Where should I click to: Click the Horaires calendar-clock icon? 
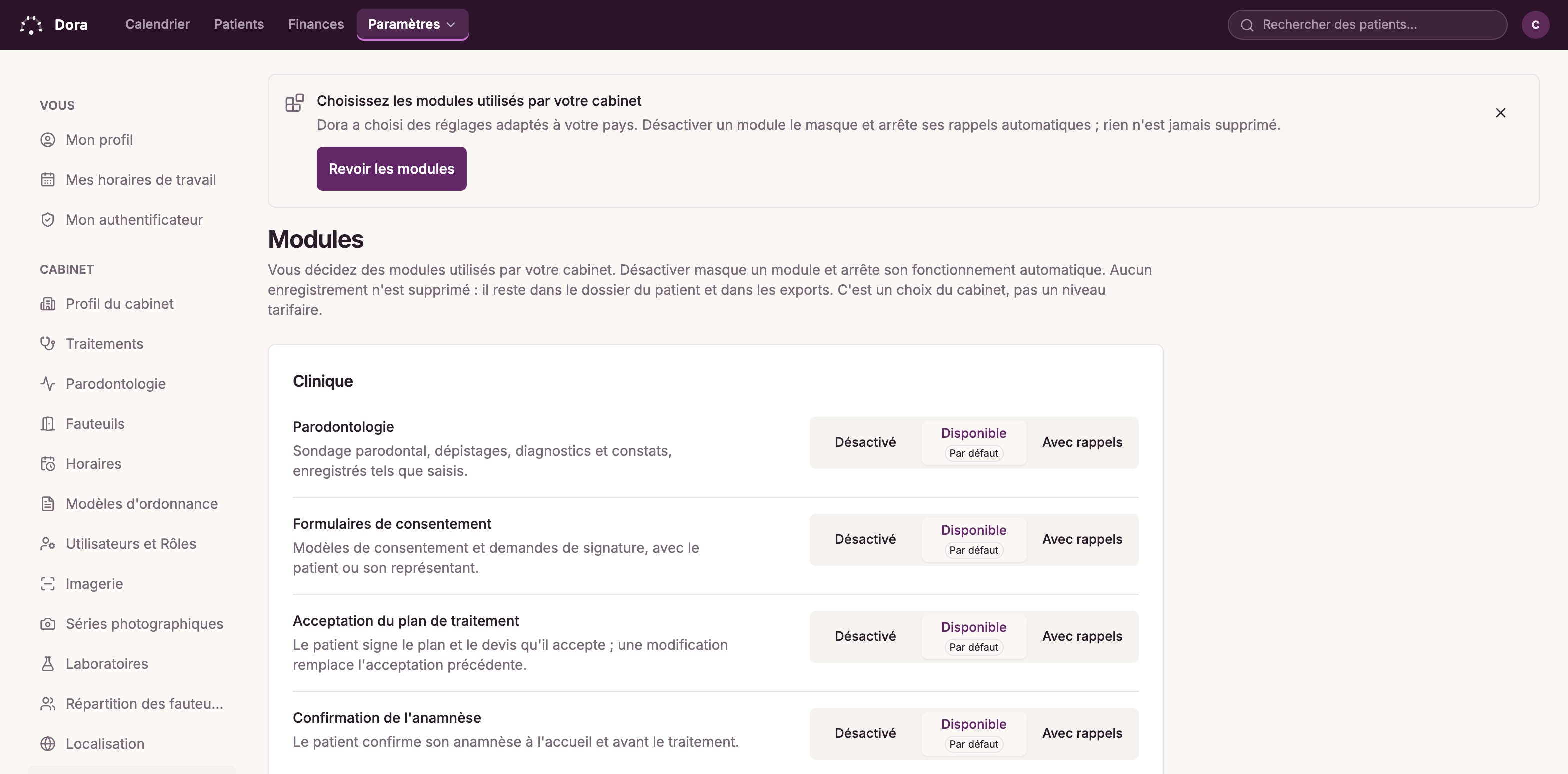pos(48,464)
